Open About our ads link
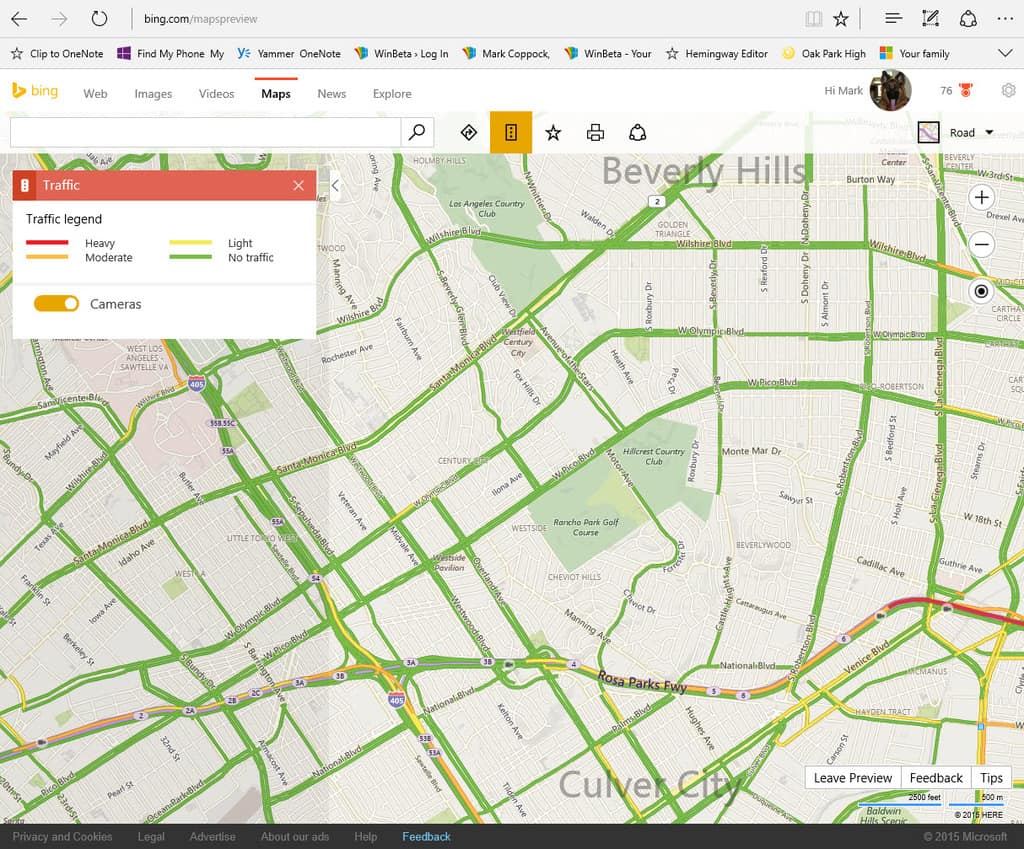The image size is (1024, 849). [295, 837]
